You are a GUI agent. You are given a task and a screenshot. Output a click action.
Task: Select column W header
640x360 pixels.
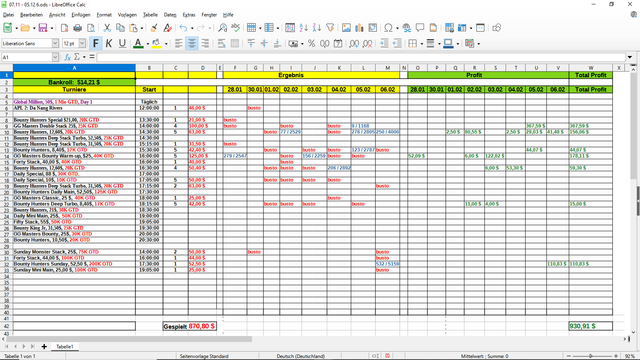(x=591, y=68)
